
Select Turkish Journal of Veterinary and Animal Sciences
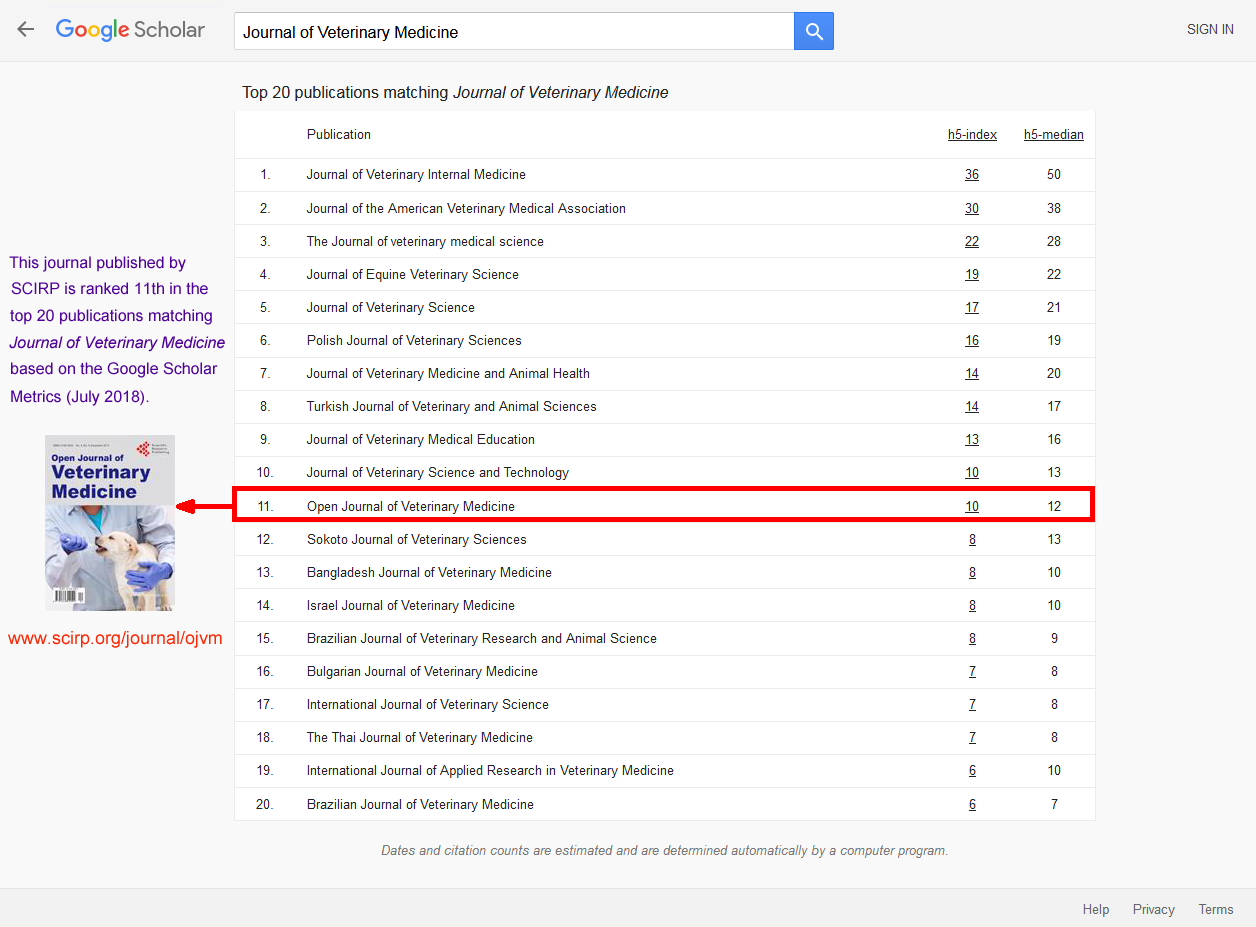452,407
